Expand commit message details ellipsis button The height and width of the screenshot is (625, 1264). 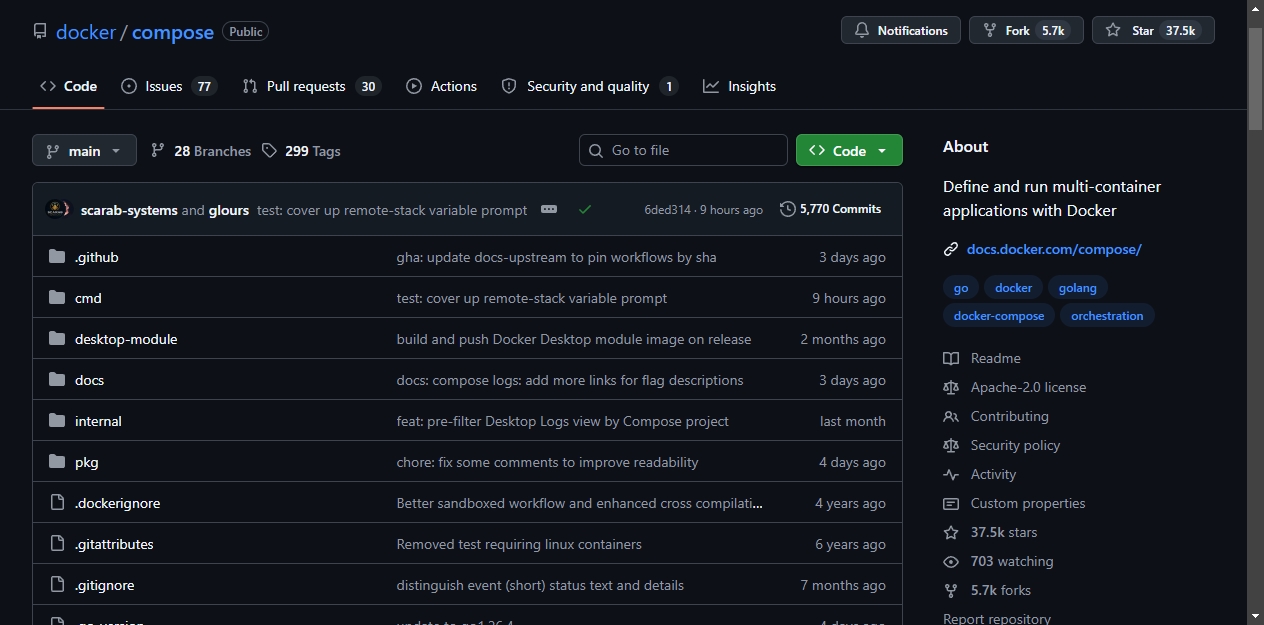tap(548, 209)
